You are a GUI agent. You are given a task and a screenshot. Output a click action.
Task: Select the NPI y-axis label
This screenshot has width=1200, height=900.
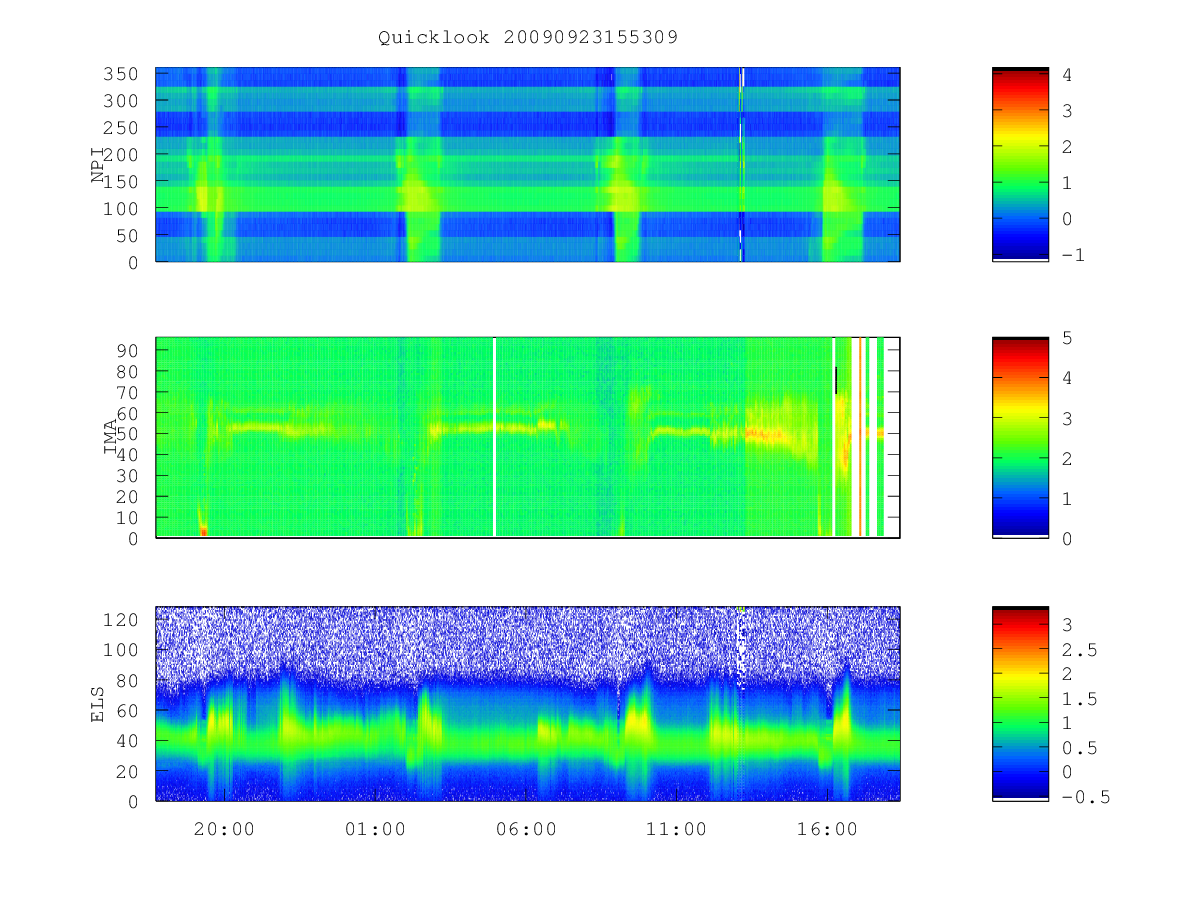(x=98, y=164)
